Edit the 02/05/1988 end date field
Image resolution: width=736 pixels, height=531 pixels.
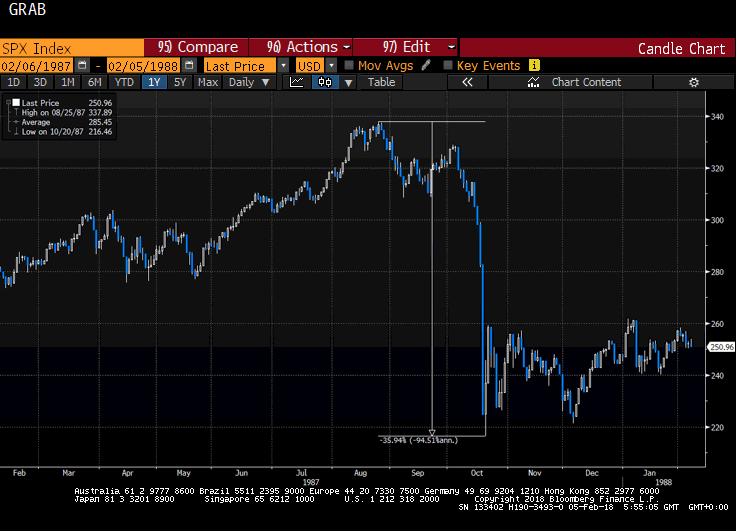143,66
